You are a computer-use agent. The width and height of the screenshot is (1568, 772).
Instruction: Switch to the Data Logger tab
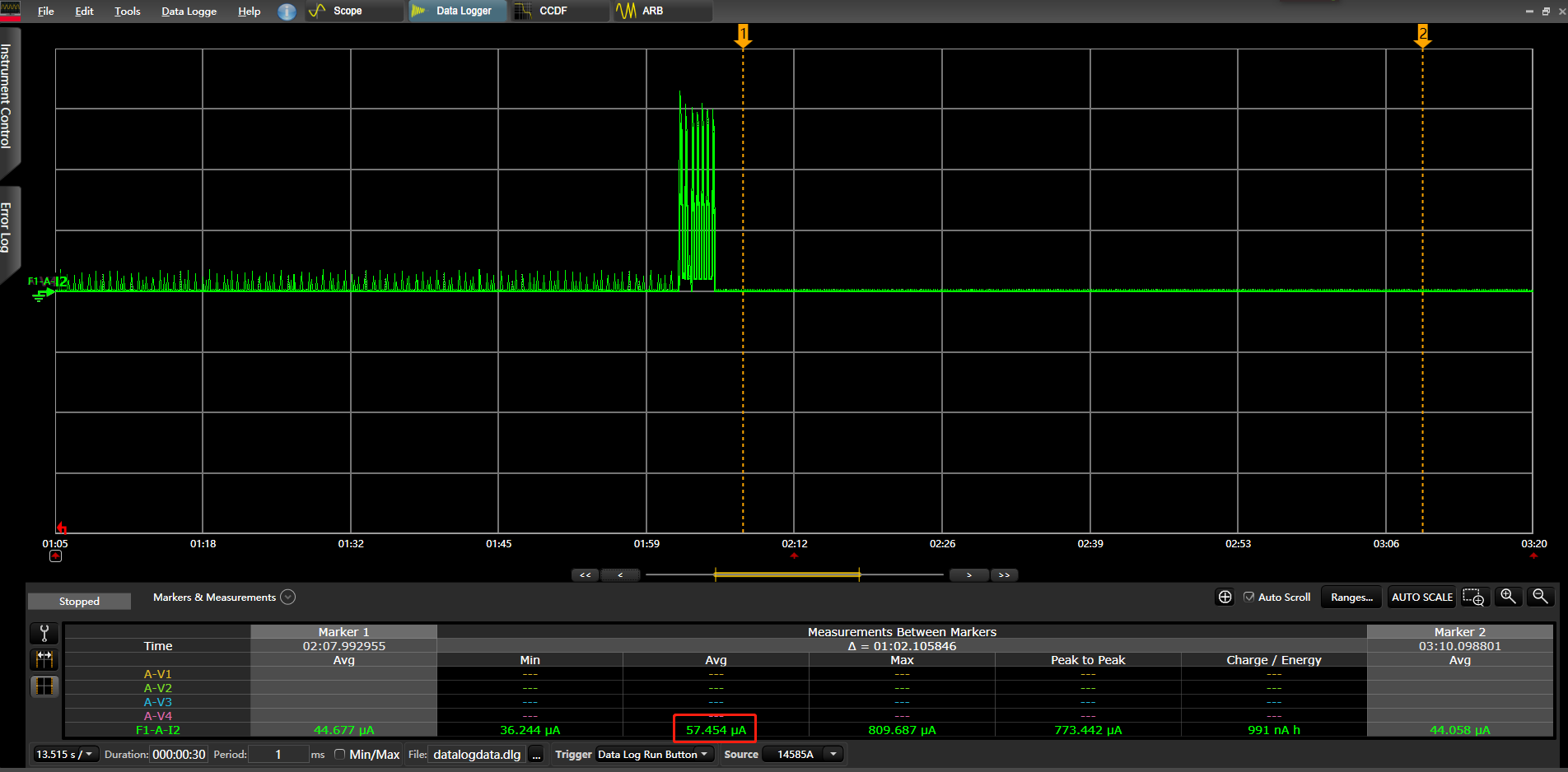coord(457,11)
